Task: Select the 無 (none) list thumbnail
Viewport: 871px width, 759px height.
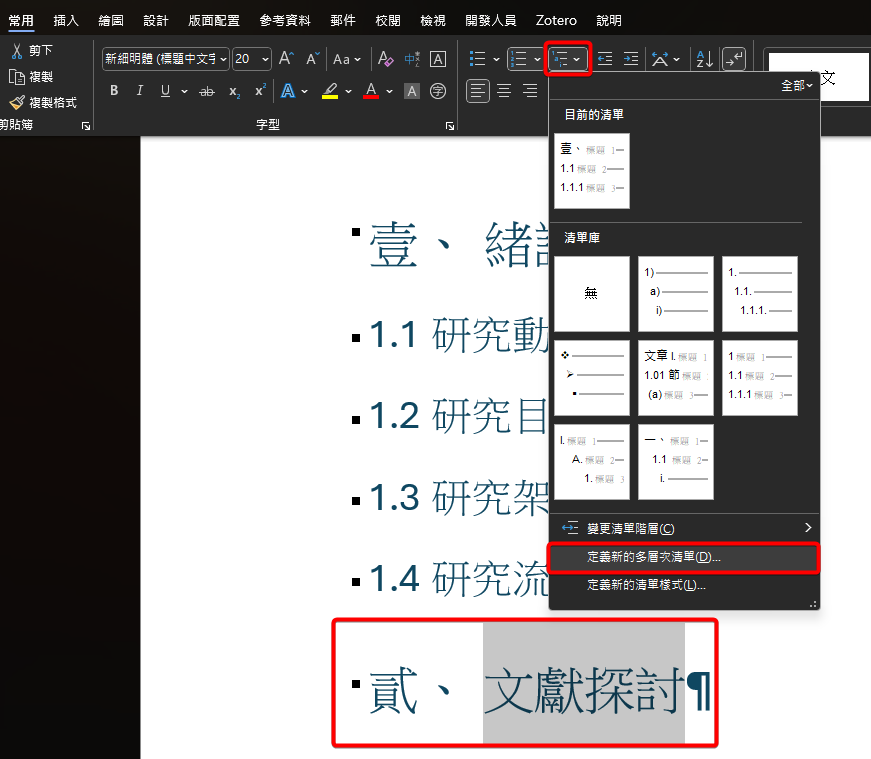Action: (x=591, y=294)
